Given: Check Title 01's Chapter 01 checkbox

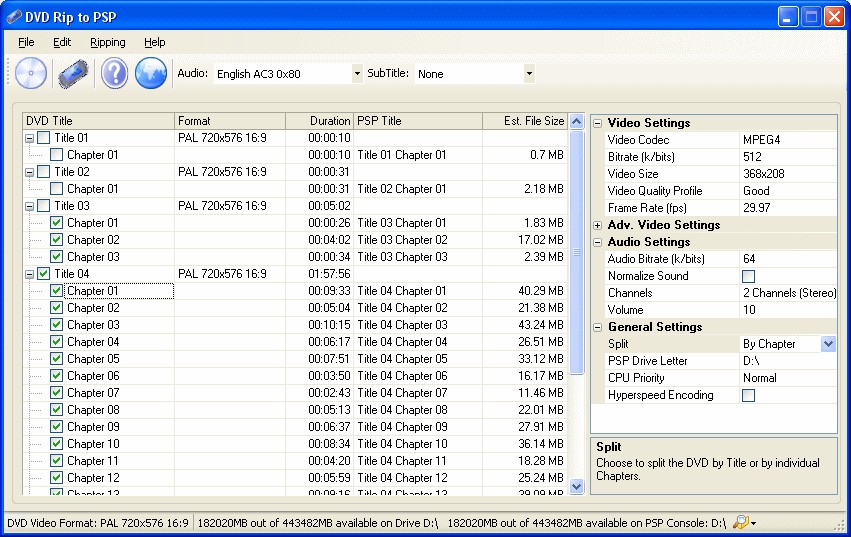Looking at the screenshot, I should (56, 155).
